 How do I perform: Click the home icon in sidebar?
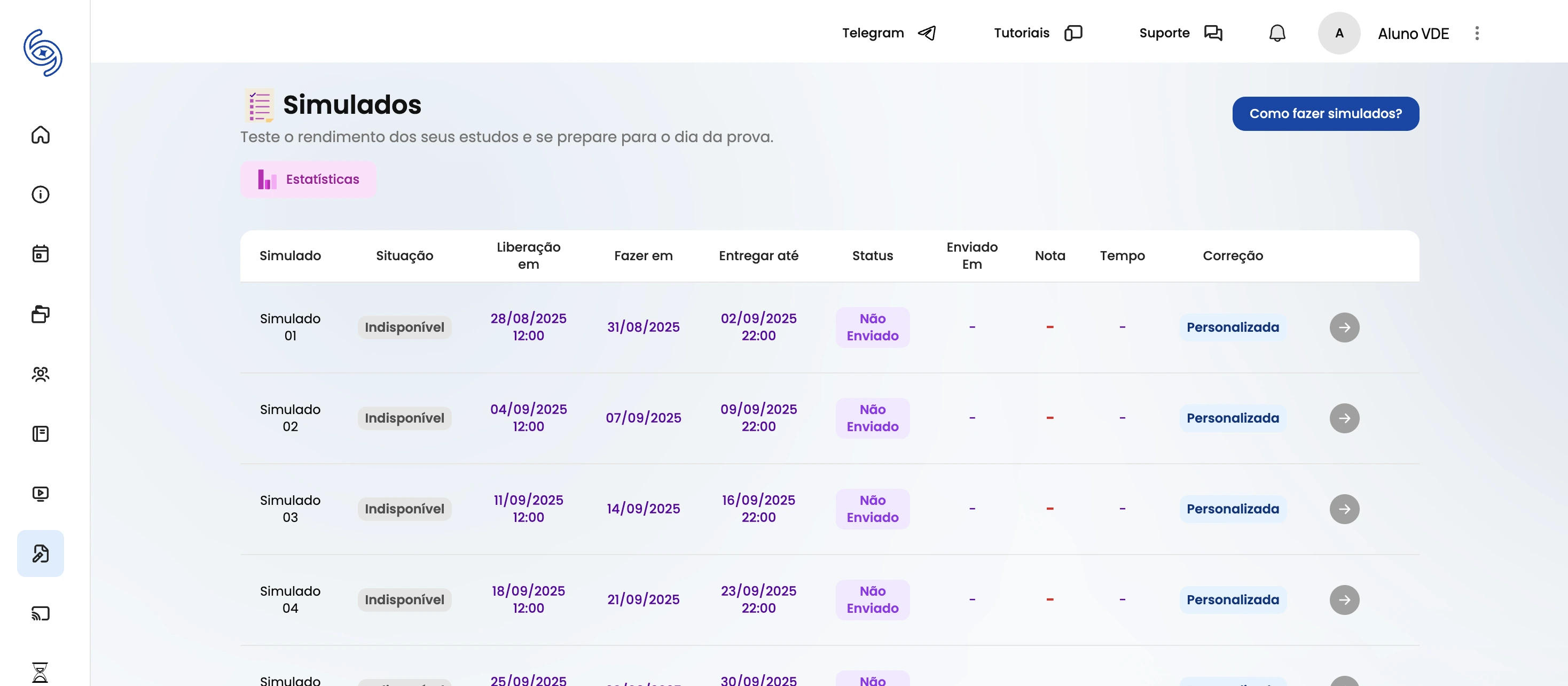(x=40, y=135)
